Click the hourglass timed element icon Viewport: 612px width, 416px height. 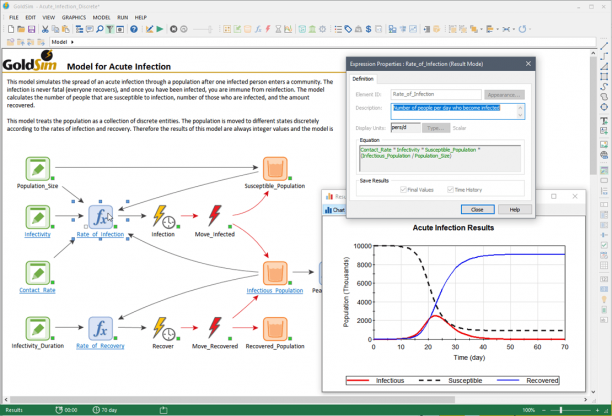pos(278,29)
